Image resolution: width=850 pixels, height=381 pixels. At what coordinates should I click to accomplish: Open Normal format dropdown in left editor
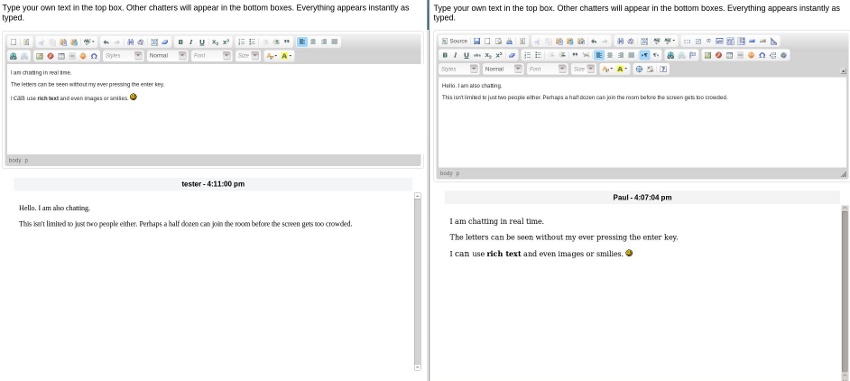pyautogui.click(x=168, y=56)
